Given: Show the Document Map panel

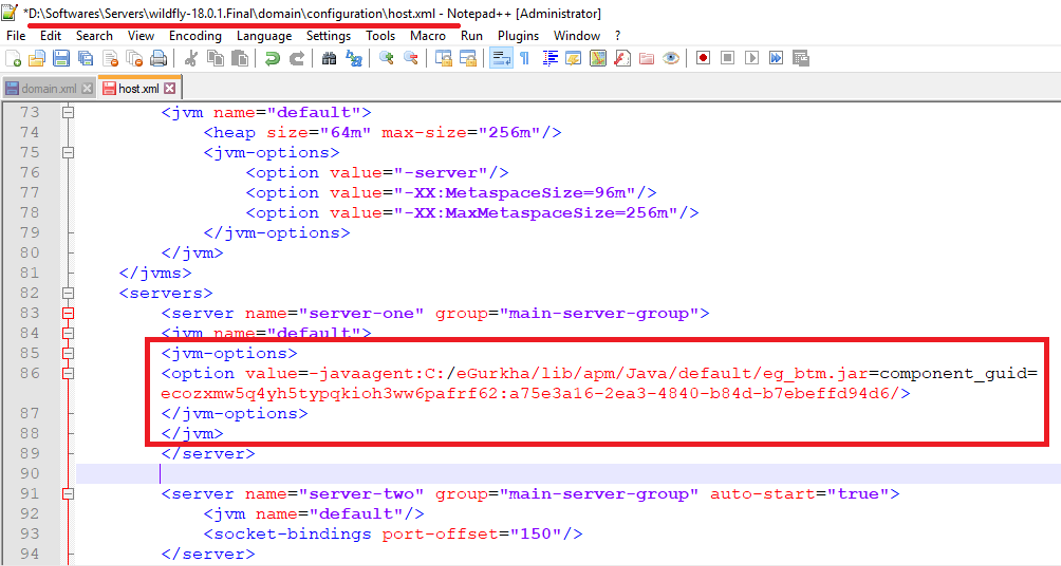Looking at the screenshot, I should pos(597,58).
